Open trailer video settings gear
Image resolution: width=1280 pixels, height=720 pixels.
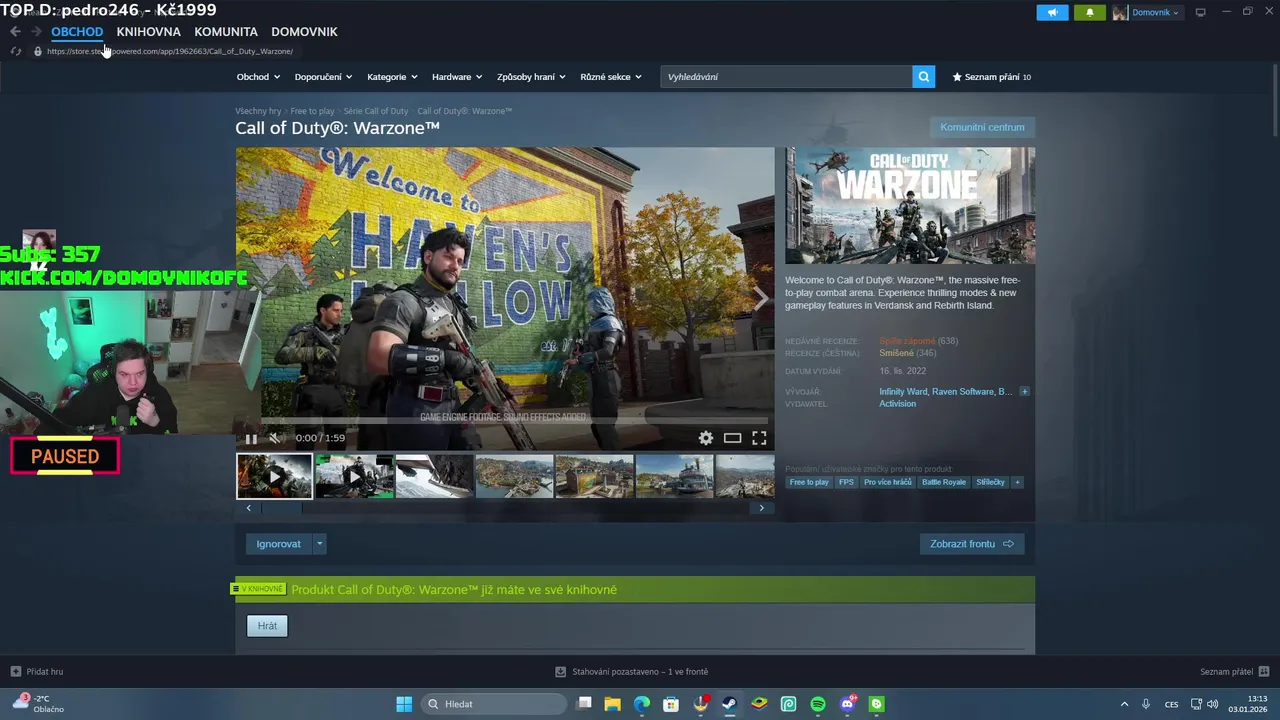pyautogui.click(x=706, y=438)
